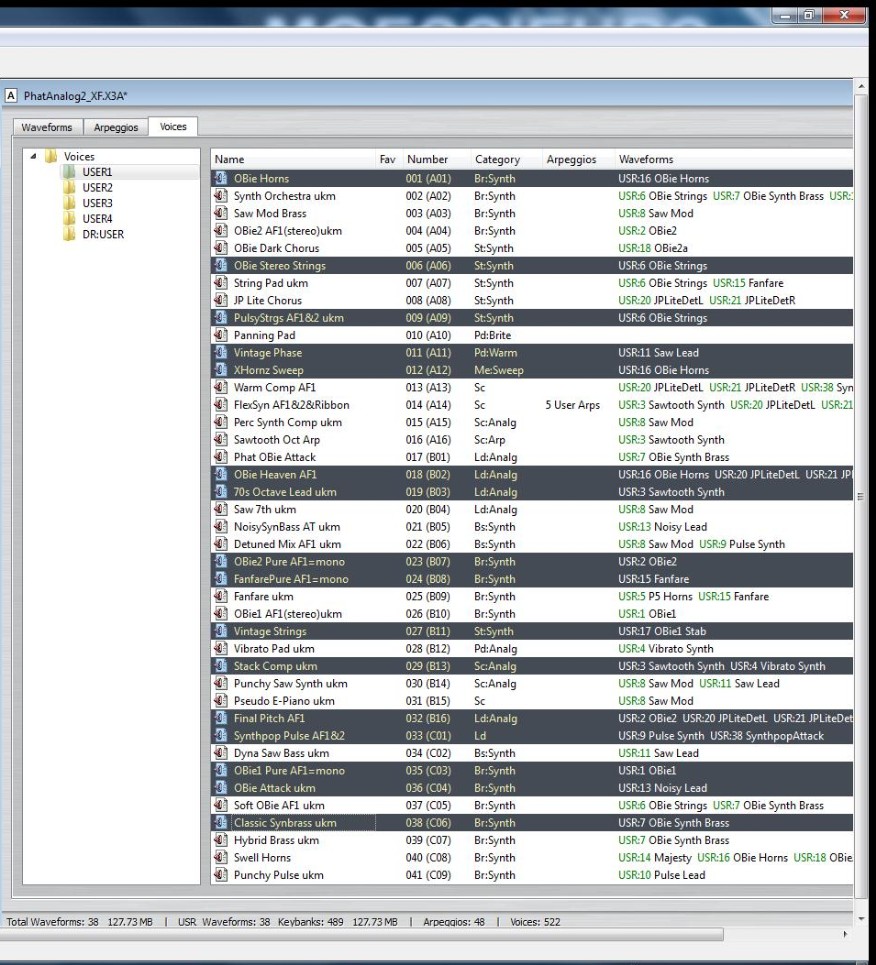Click the Final Pitch AF1 voice name
The width and height of the screenshot is (876, 965).
coord(269,718)
